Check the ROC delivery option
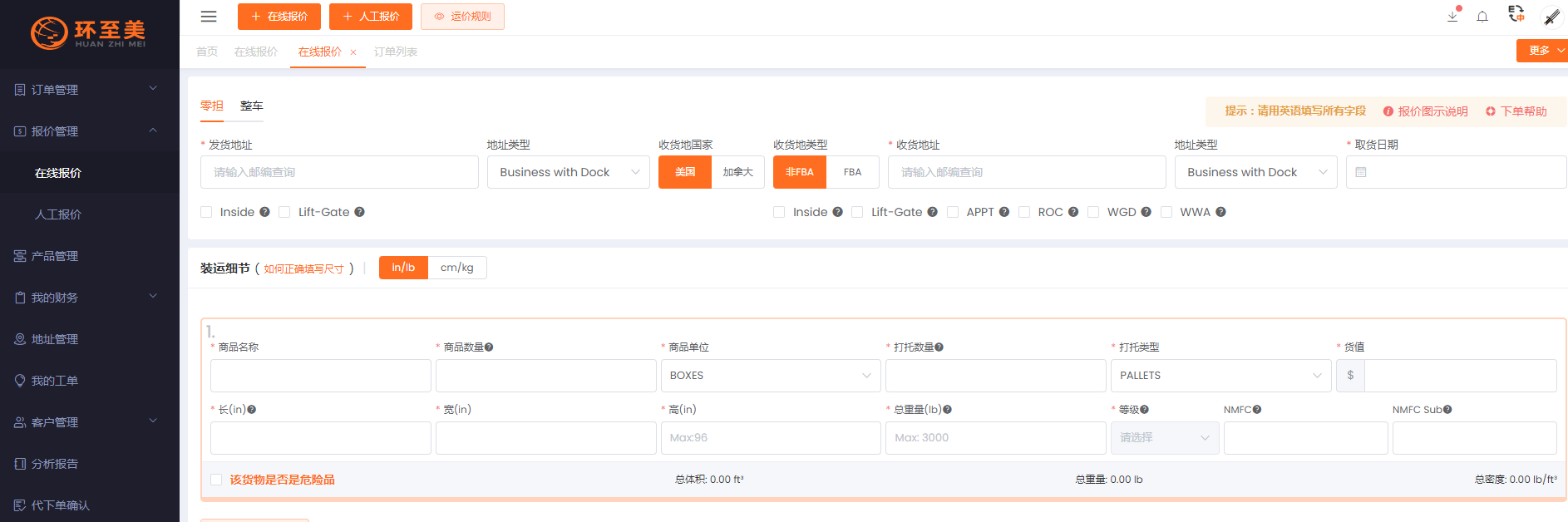The image size is (1568, 522). 1024,212
